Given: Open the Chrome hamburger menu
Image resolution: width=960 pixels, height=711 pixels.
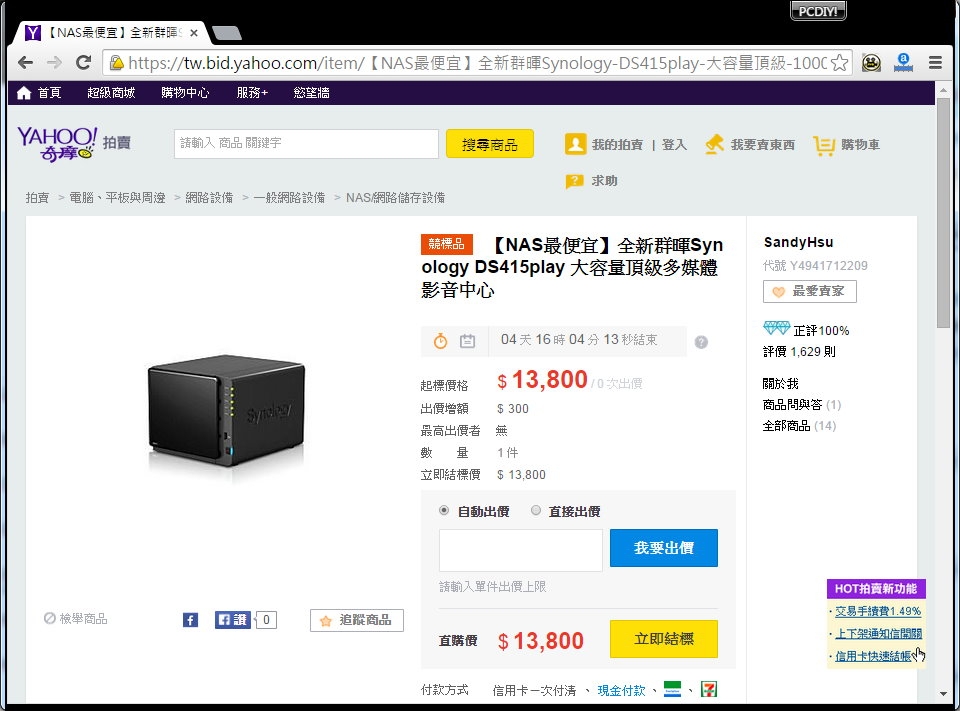Looking at the screenshot, I should click(x=935, y=62).
